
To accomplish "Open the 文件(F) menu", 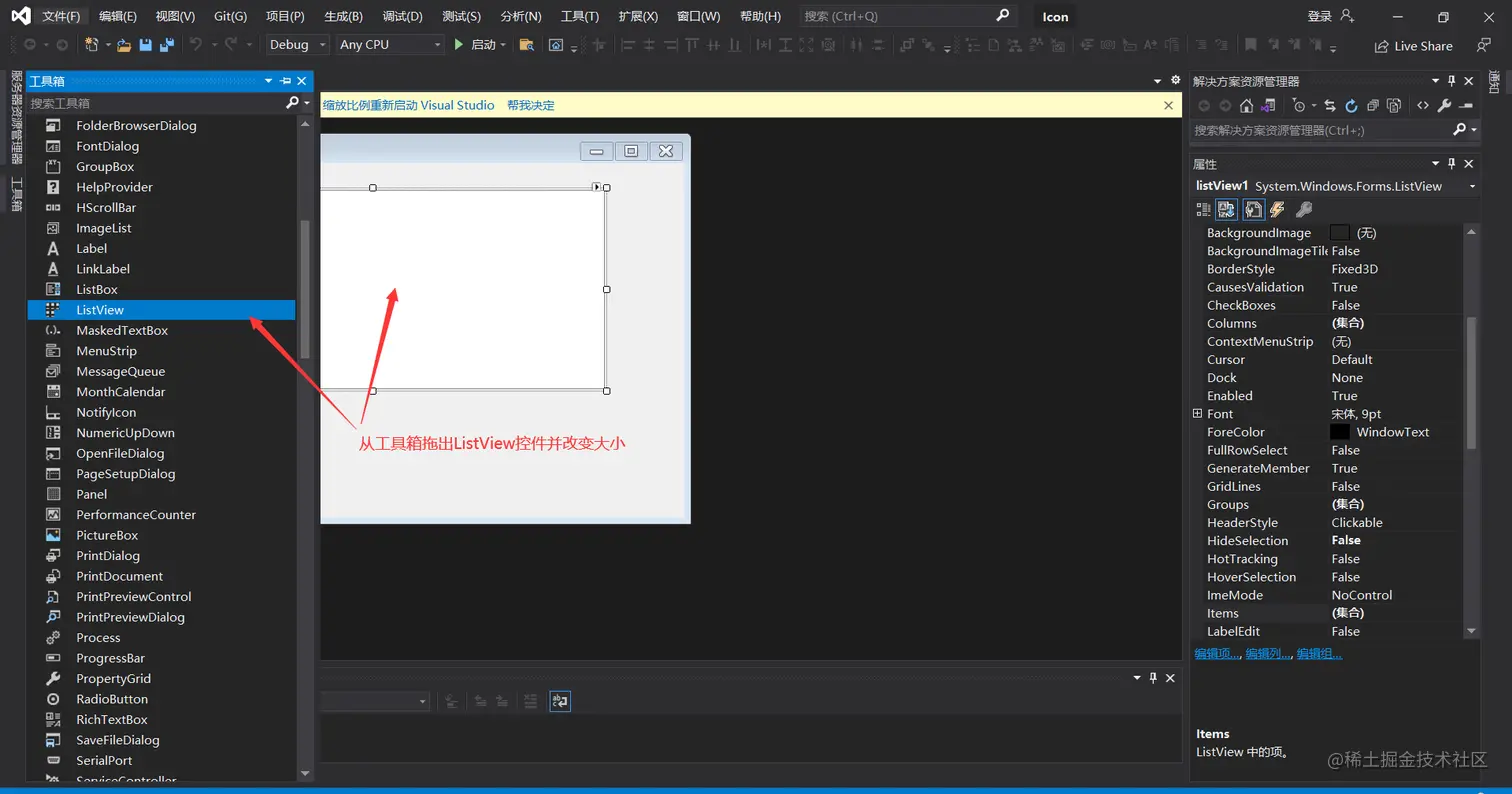I will [x=61, y=17].
